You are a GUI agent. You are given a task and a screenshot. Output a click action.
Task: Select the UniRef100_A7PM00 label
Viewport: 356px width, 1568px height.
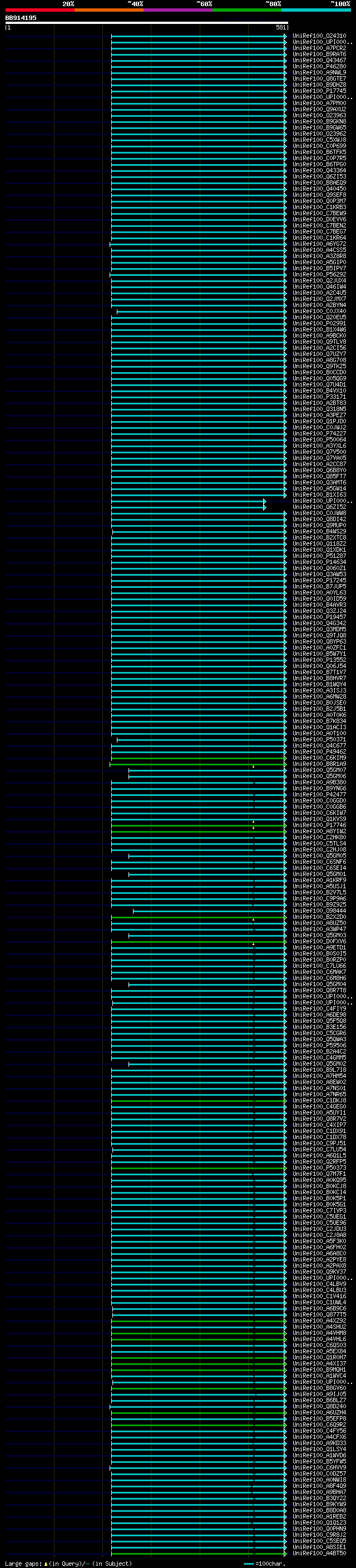[319, 103]
